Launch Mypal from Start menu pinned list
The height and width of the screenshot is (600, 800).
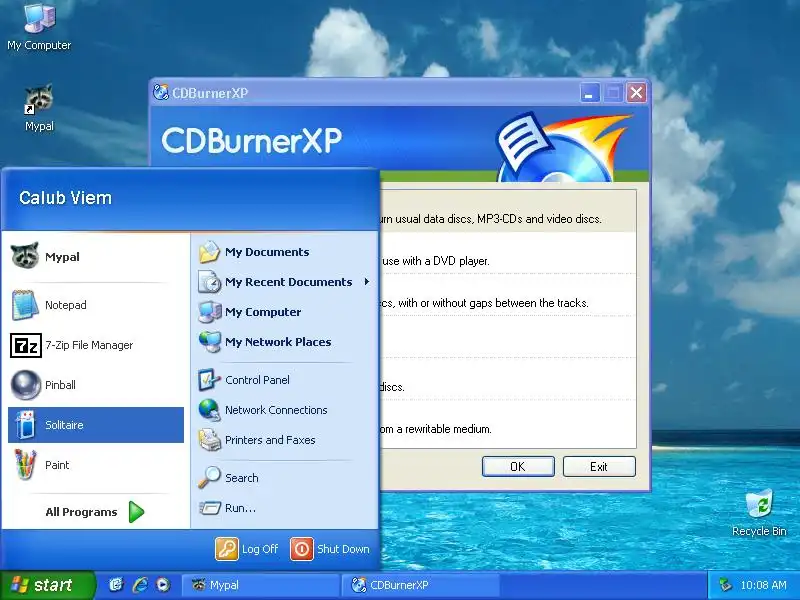[96, 257]
